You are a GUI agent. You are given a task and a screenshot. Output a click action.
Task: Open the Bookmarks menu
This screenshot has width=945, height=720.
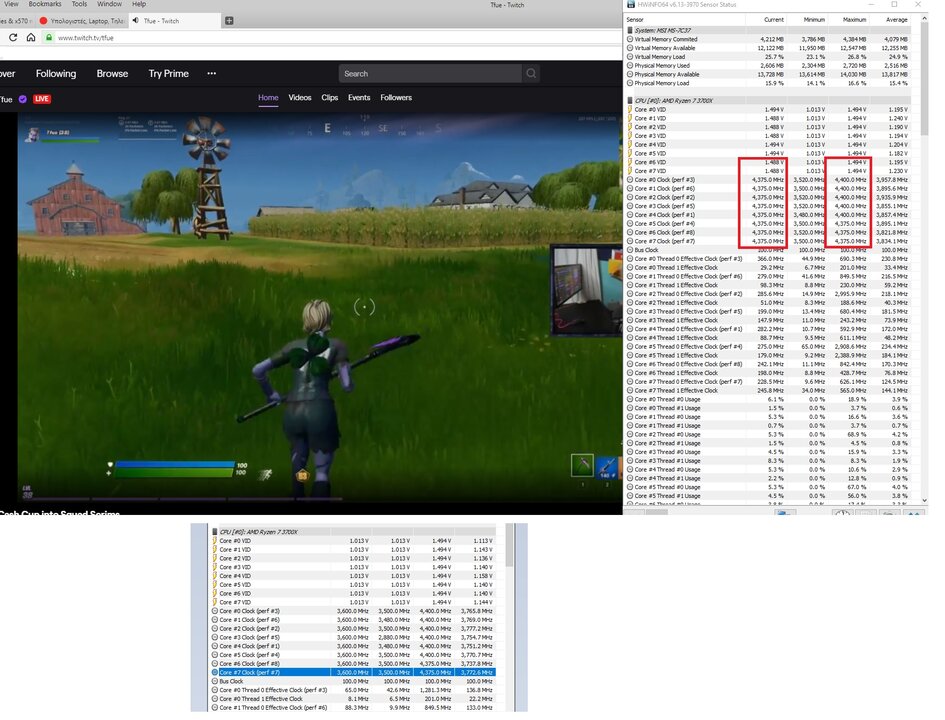[45, 4]
